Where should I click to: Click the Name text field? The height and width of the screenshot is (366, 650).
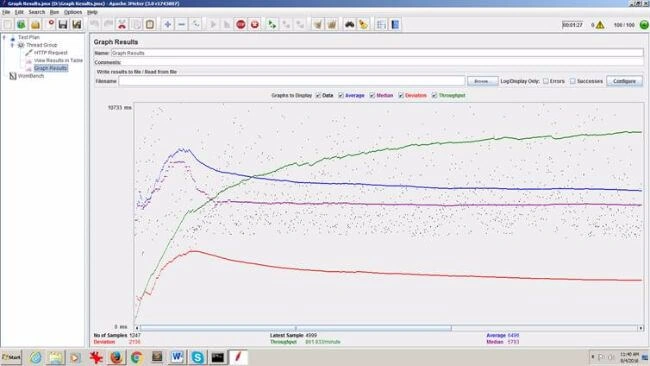pyautogui.click(x=377, y=53)
